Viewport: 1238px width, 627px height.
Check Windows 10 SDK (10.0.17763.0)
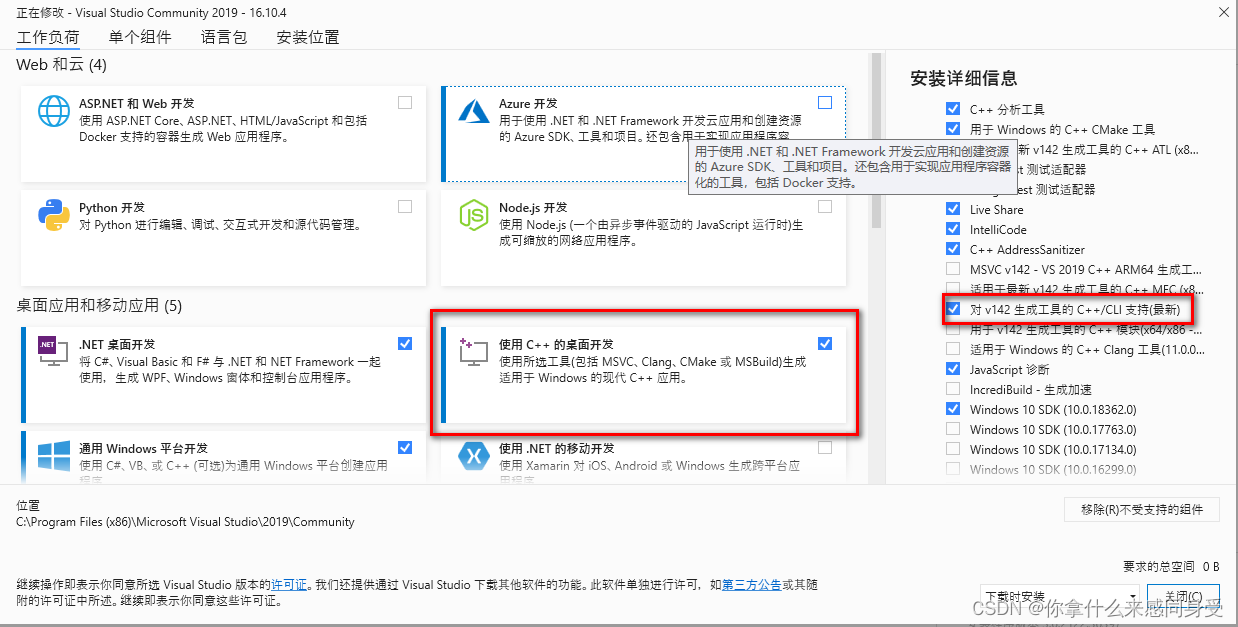coord(953,429)
